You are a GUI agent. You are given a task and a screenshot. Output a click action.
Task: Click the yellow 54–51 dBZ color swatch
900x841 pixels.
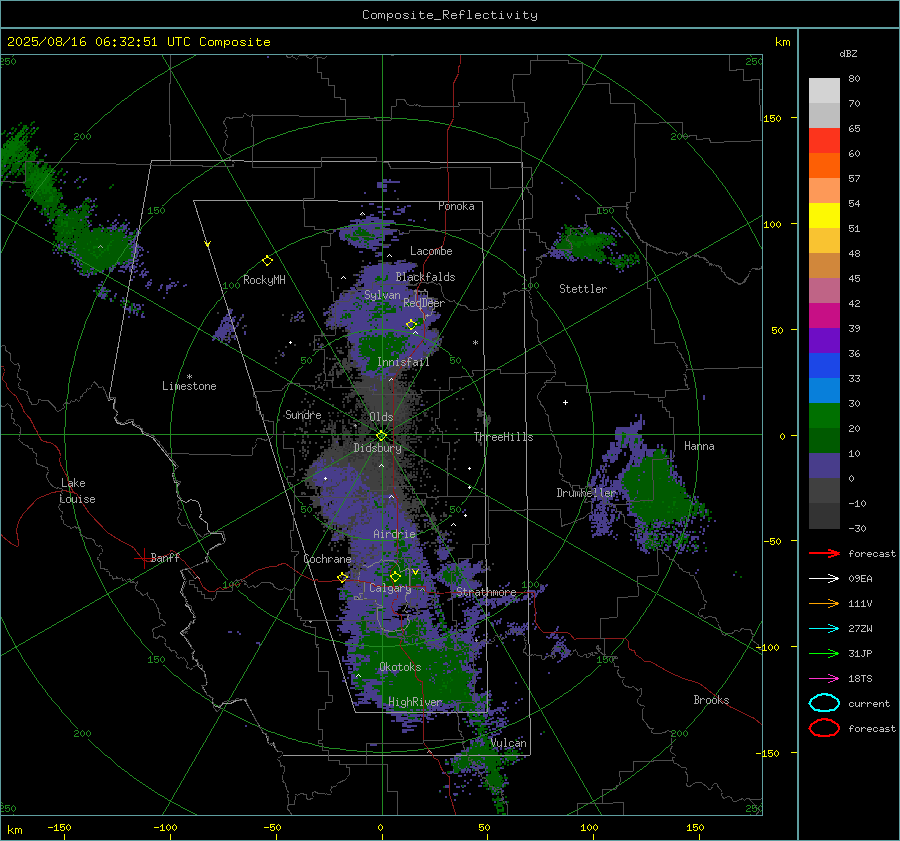click(824, 216)
